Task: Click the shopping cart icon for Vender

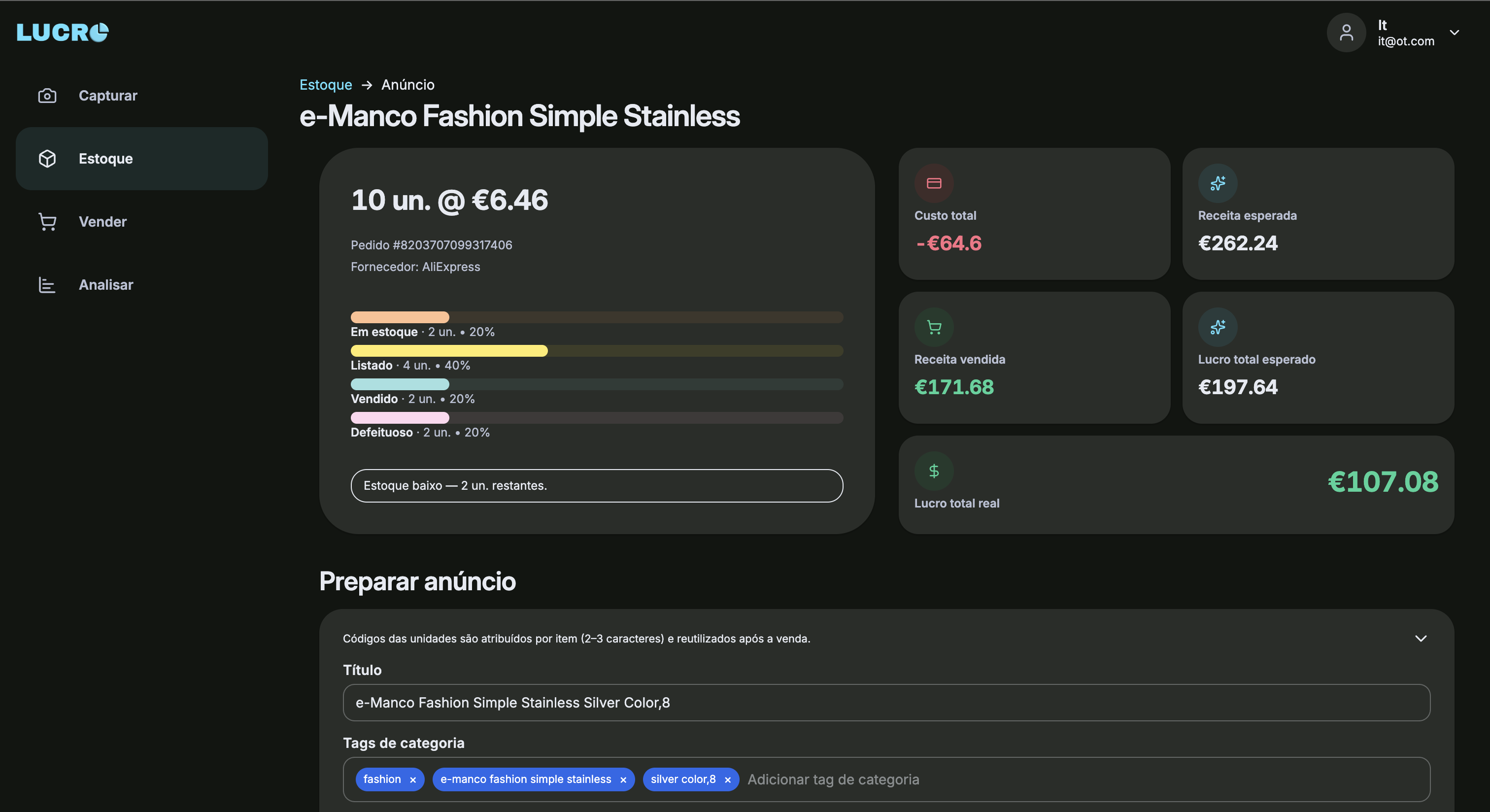Action: (47, 222)
